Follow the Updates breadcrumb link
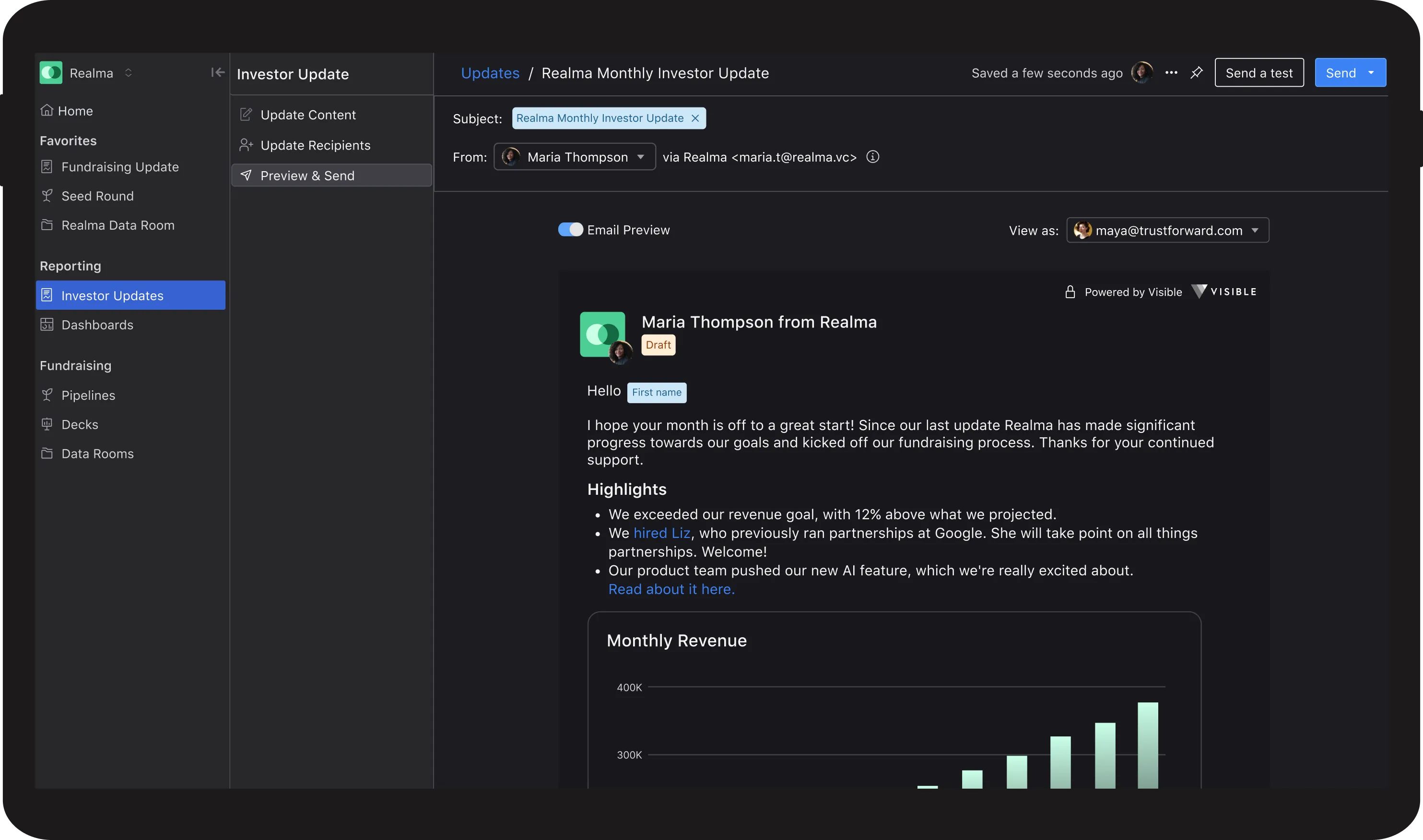 click(490, 73)
